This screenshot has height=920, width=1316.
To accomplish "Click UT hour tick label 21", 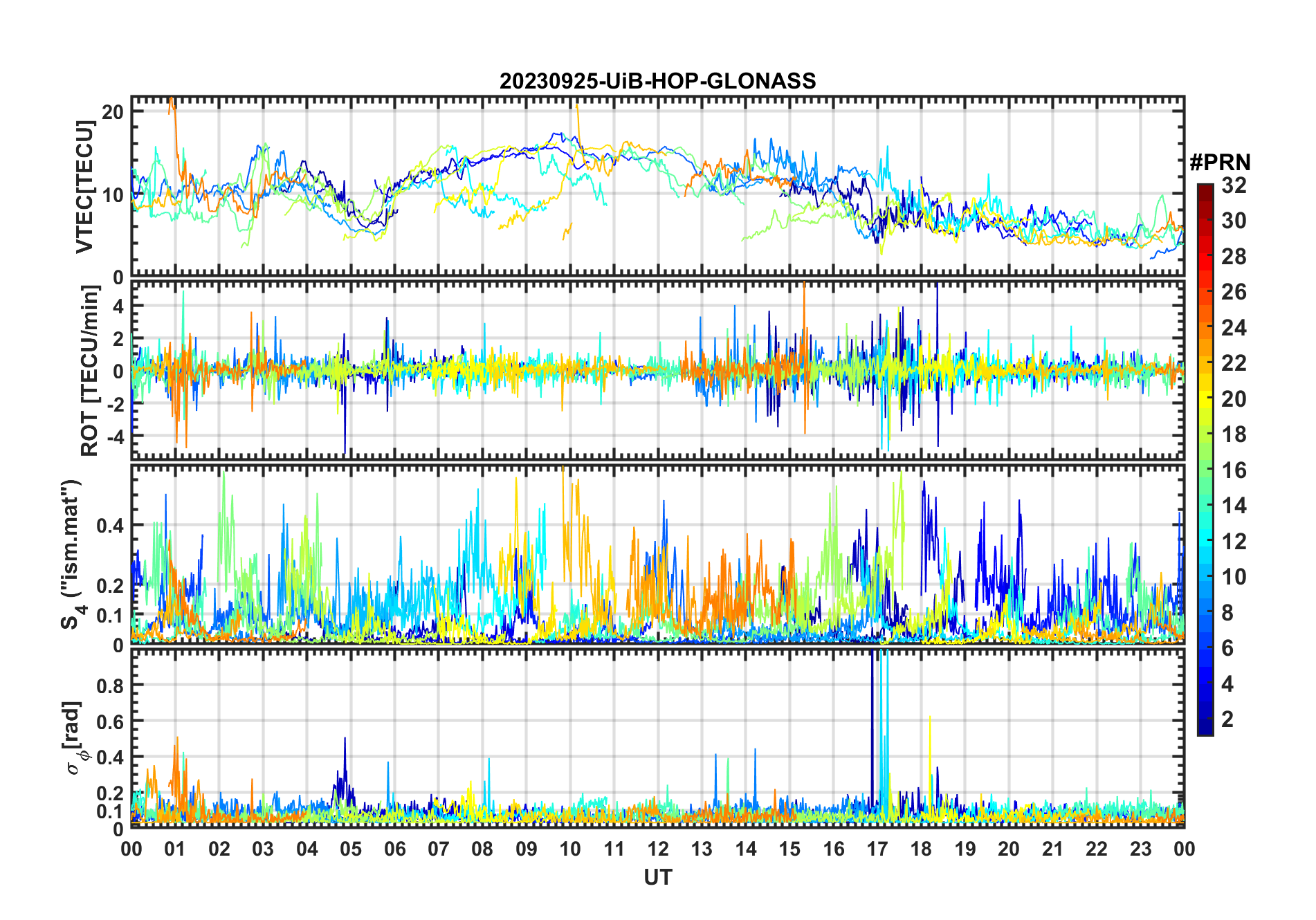I will pyautogui.click(x=1053, y=849).
